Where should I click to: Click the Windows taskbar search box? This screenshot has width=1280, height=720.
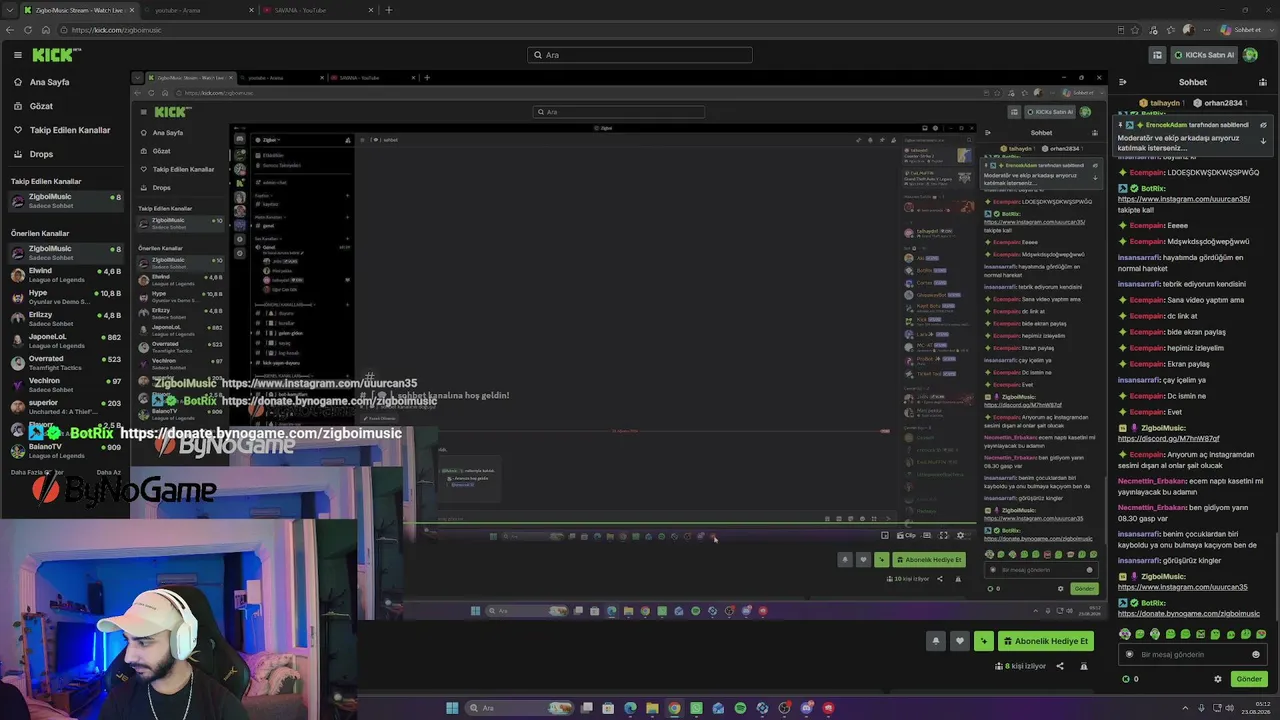pos(519,708)
